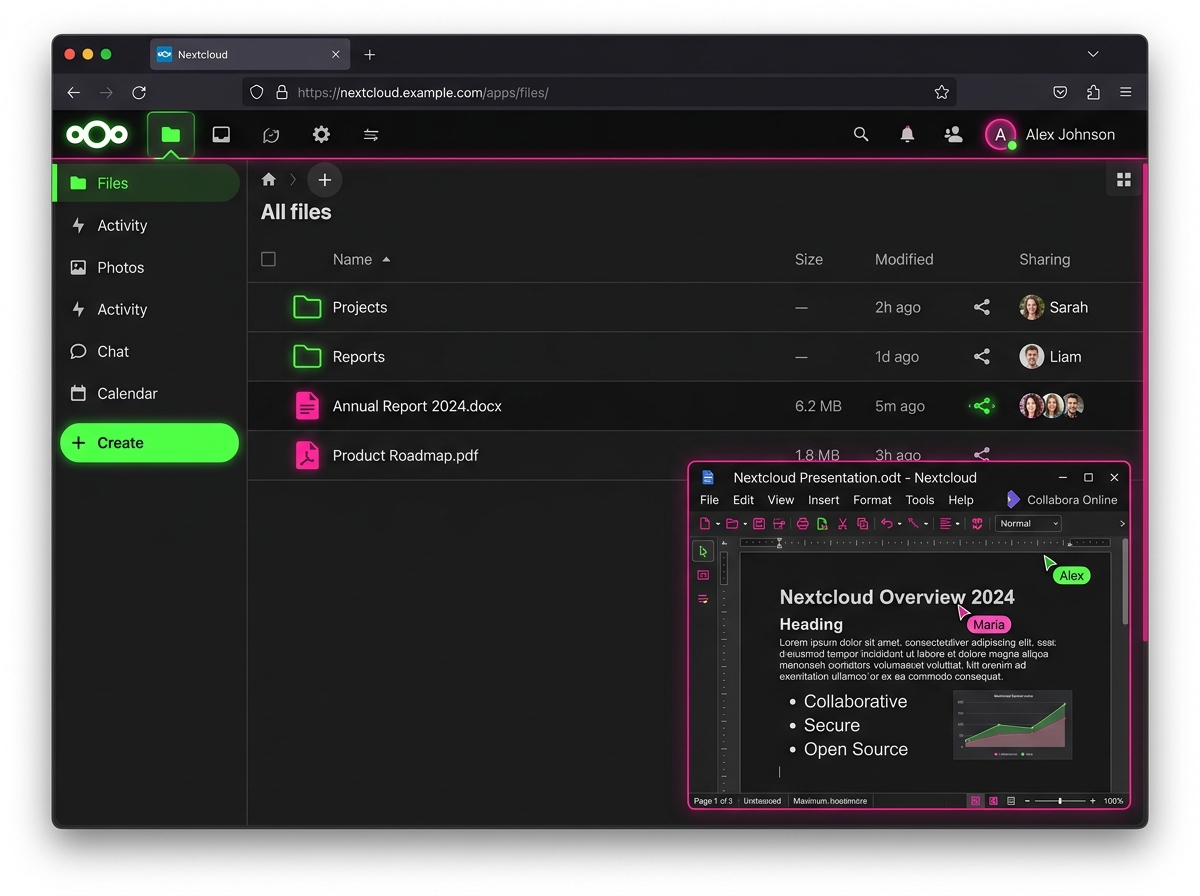Click the share icon in the Projects row
This screenshot has height=896, width=1200.
click(982, 307)
